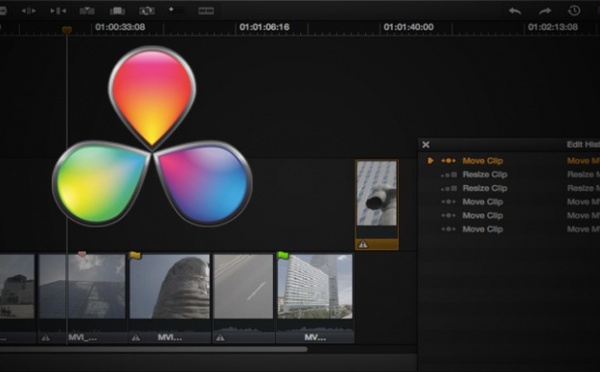Click the orange current-state arrow in Edit History
The image size is (600, 372).
430,161
